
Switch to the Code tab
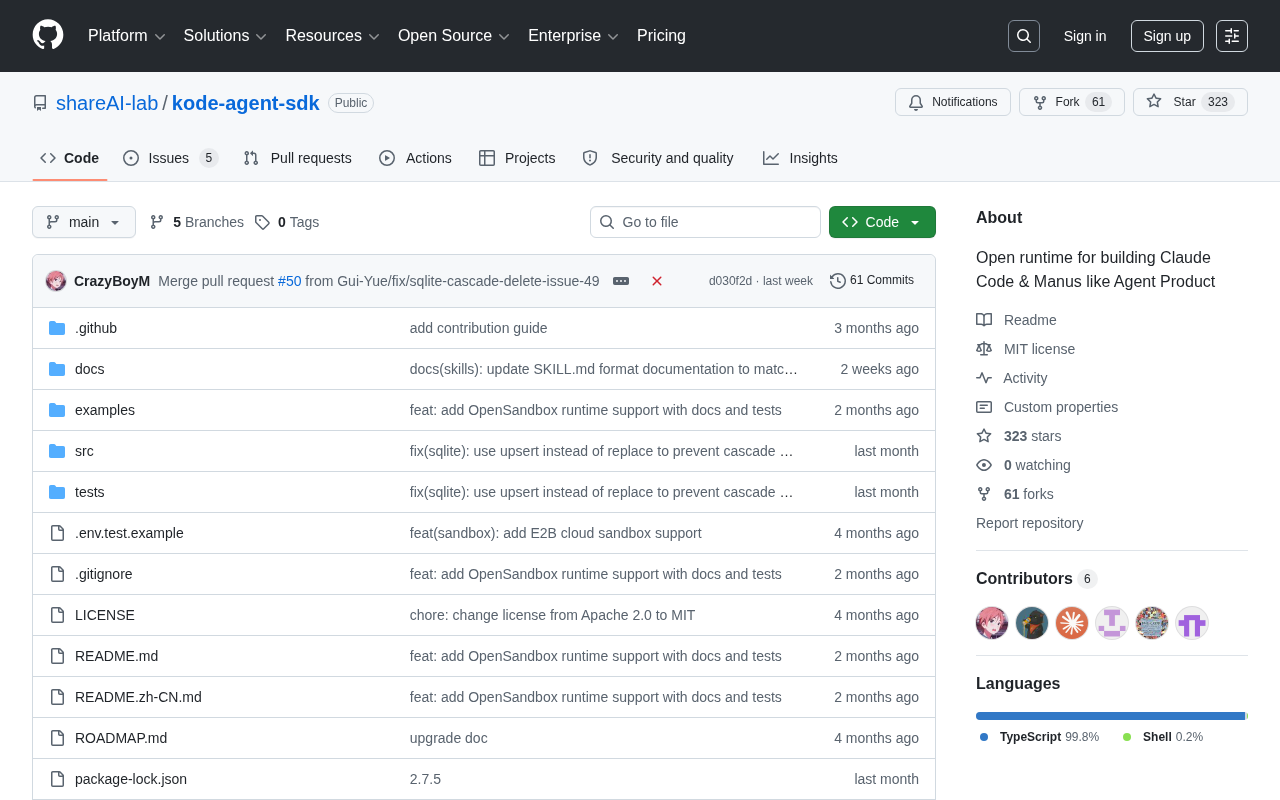[x=70, y=158]
